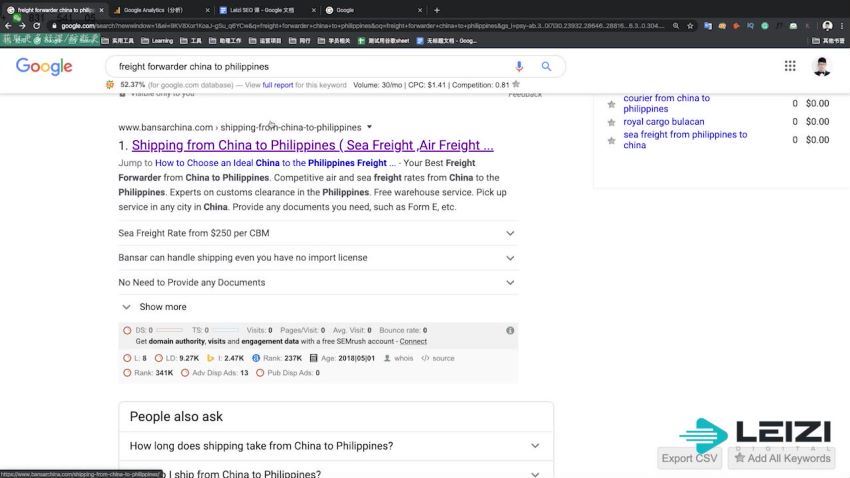Open the Learning bookmarks folder

tap(157, 41)
